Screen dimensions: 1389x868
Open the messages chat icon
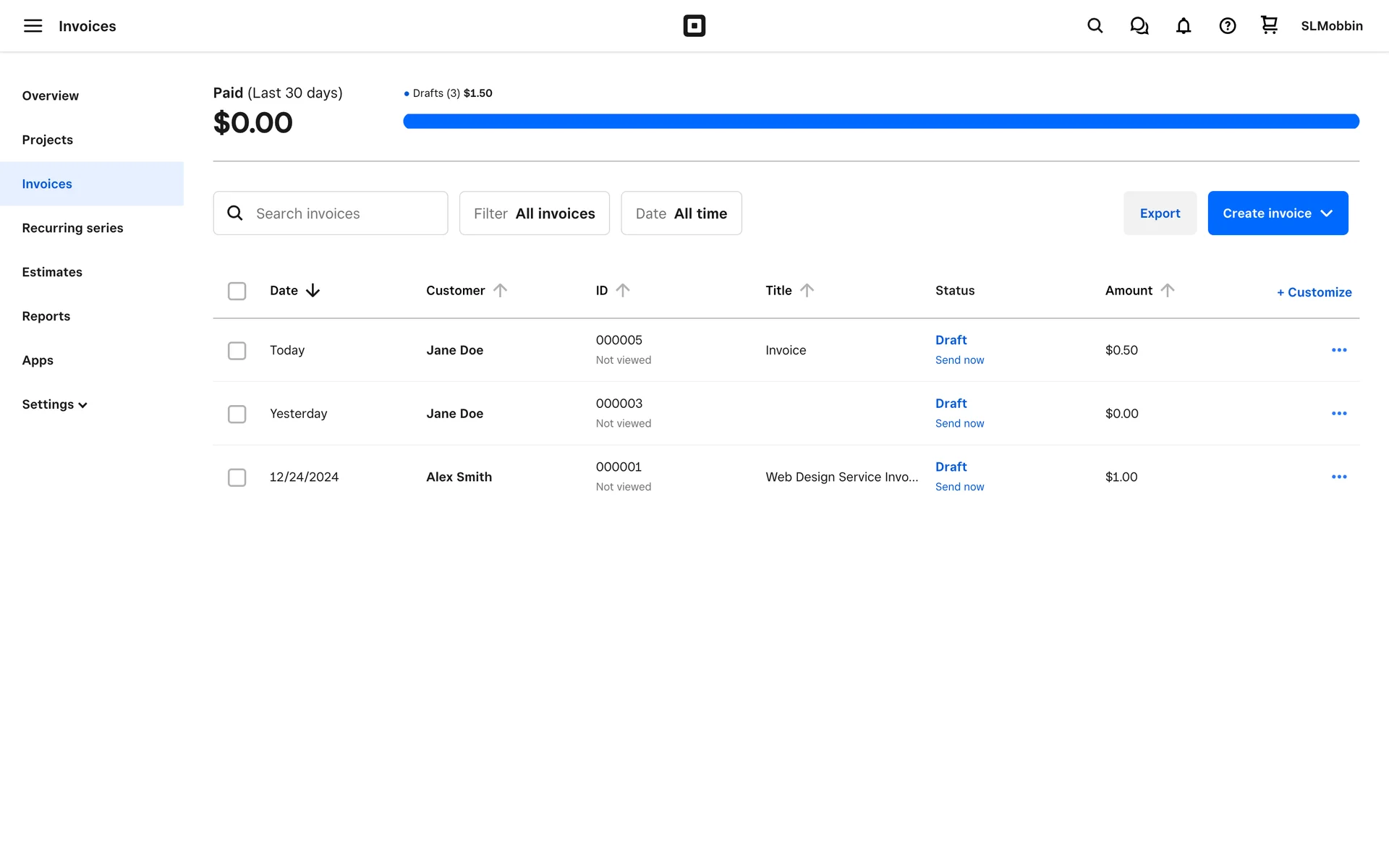(x=1139, y=26)
